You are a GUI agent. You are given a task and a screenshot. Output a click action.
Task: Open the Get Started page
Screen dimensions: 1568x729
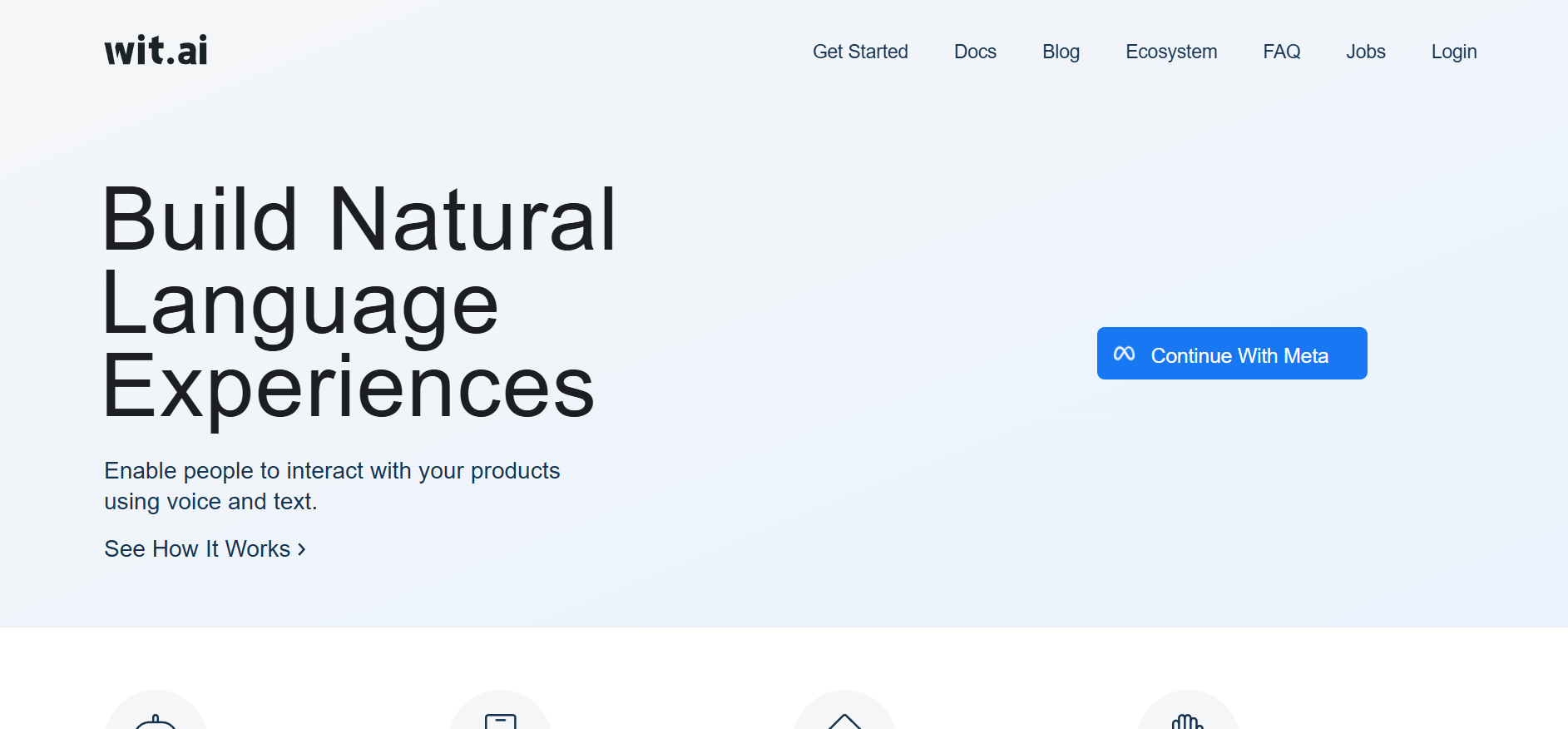tap(860, 52)
